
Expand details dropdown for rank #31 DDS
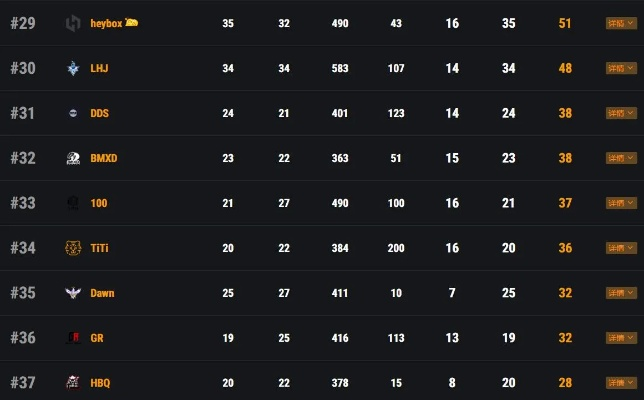pos(621,113)
